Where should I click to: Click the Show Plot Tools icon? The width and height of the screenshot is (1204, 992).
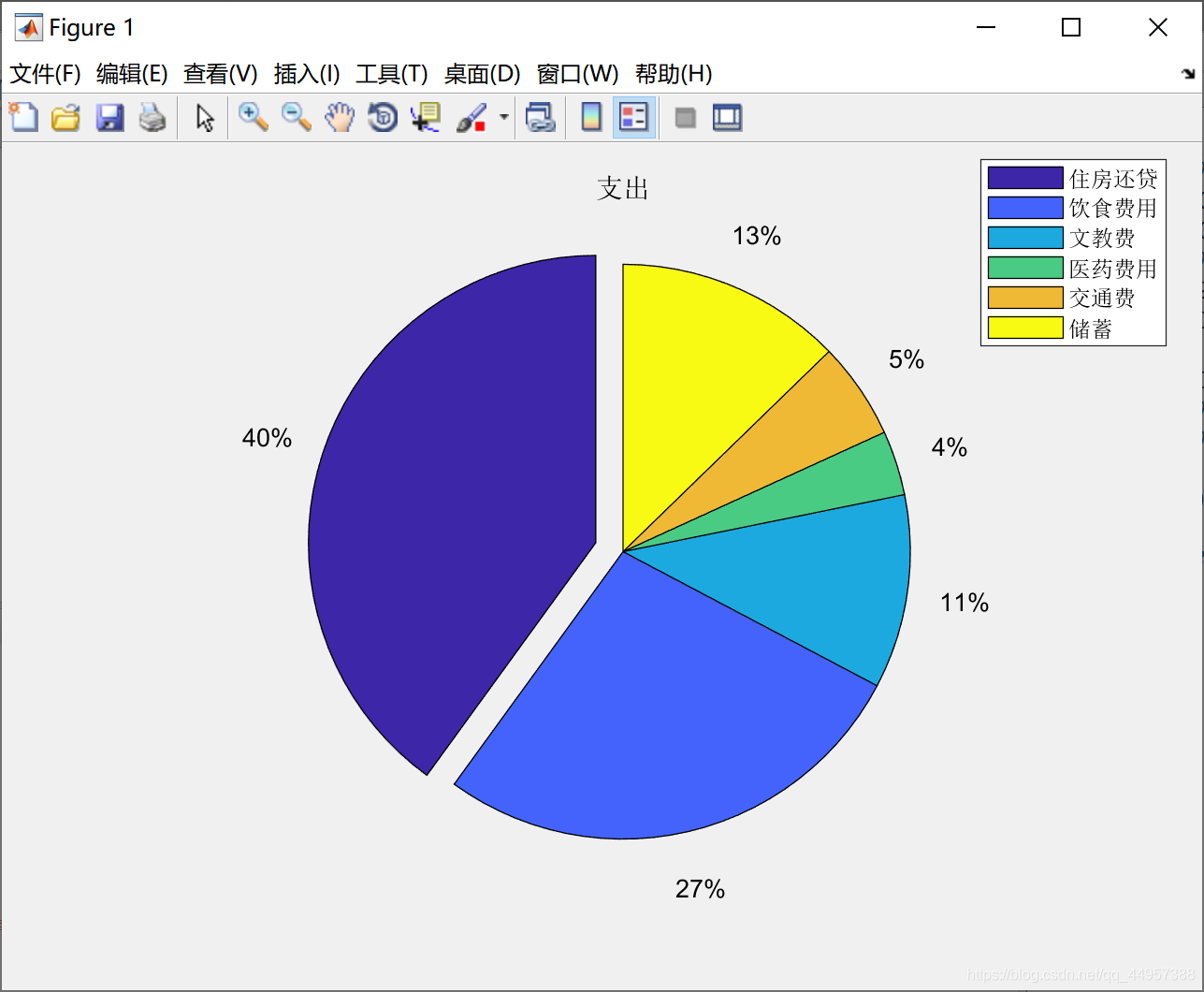click(x=727, y=117)
